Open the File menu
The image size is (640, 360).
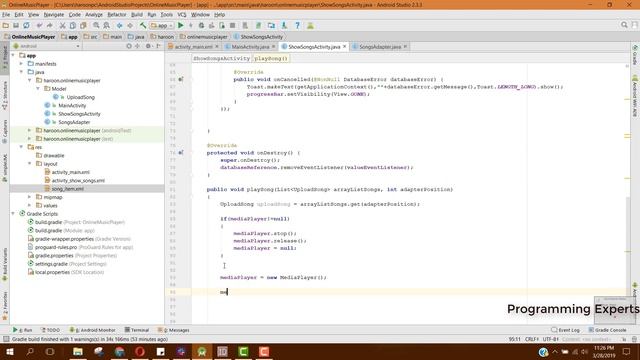pos(6,14)
